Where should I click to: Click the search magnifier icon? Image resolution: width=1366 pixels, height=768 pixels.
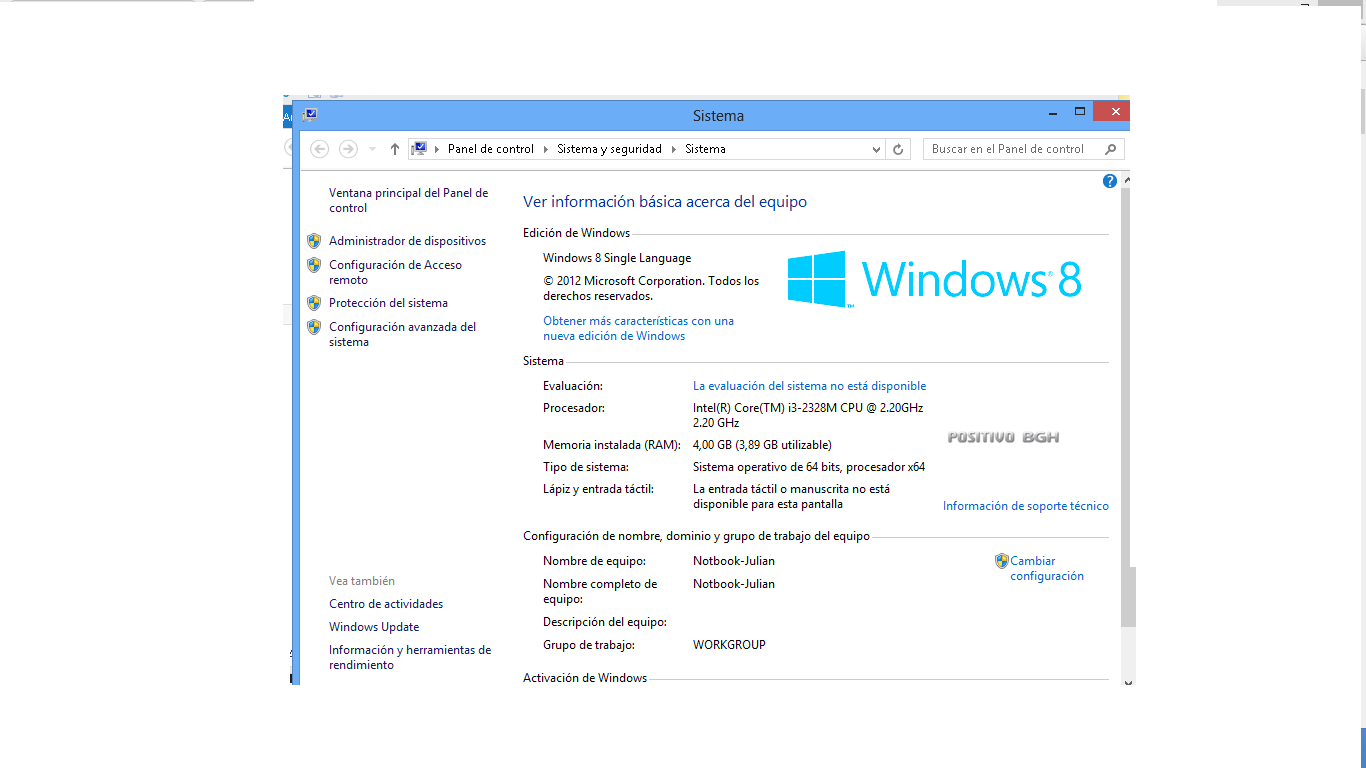click(x=1110, y=149)
